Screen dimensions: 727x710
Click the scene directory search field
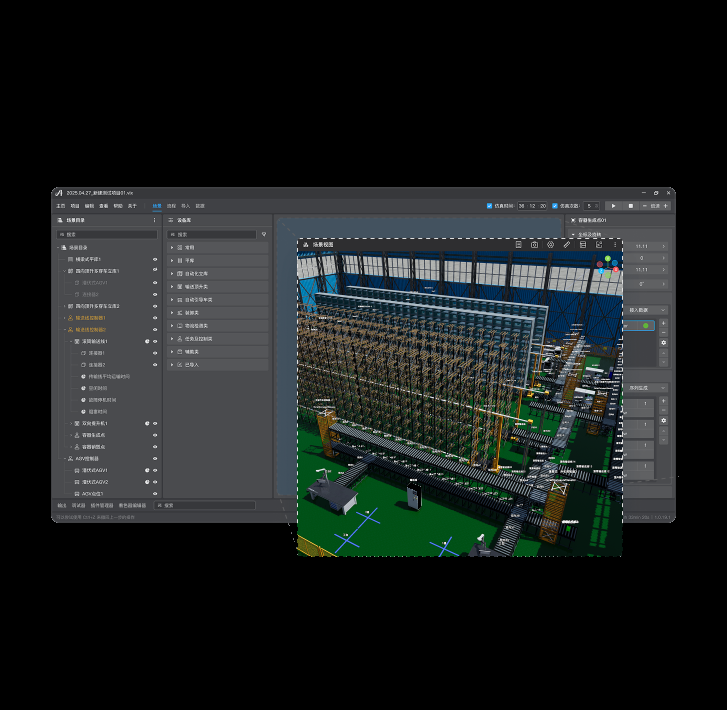click(x=107, y=235)
